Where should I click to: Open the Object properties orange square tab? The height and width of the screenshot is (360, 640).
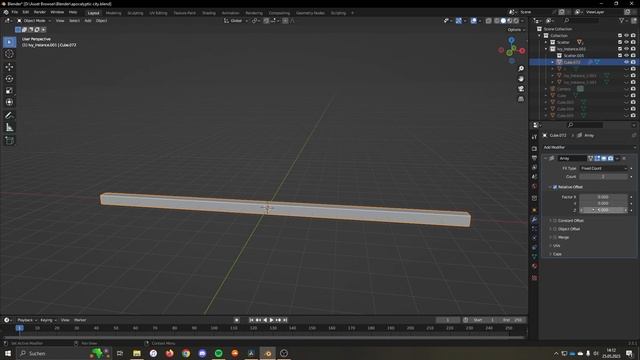(x=534, y=210)
